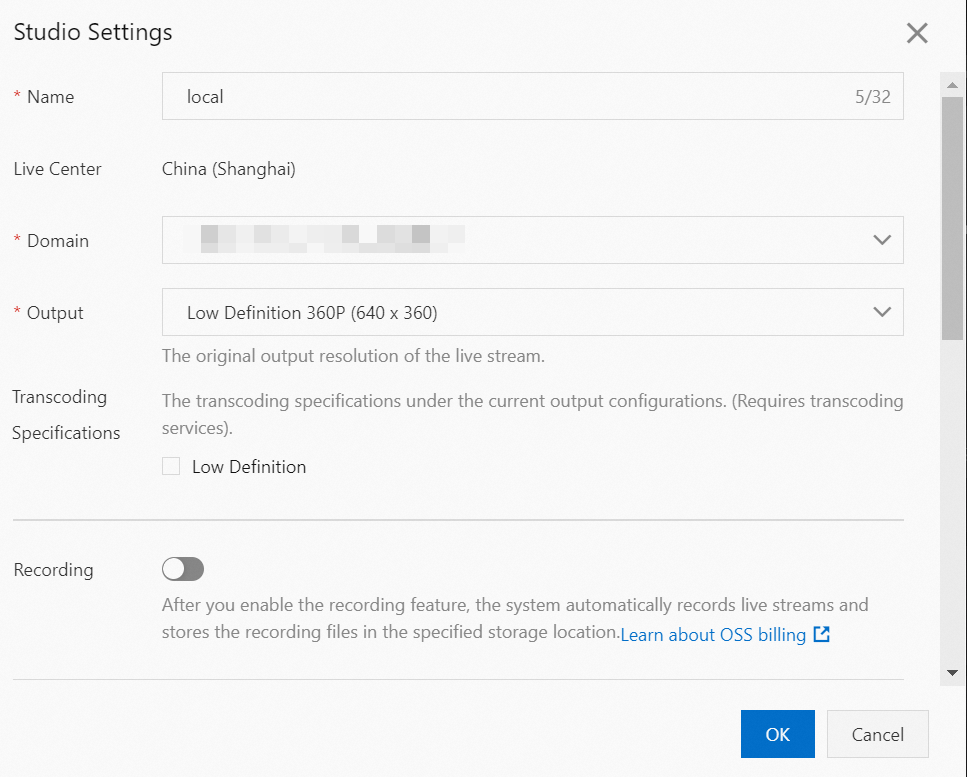Click the Transcoding Specifications label
Viewport: 967px width, 777px height.
click(66, 415)
